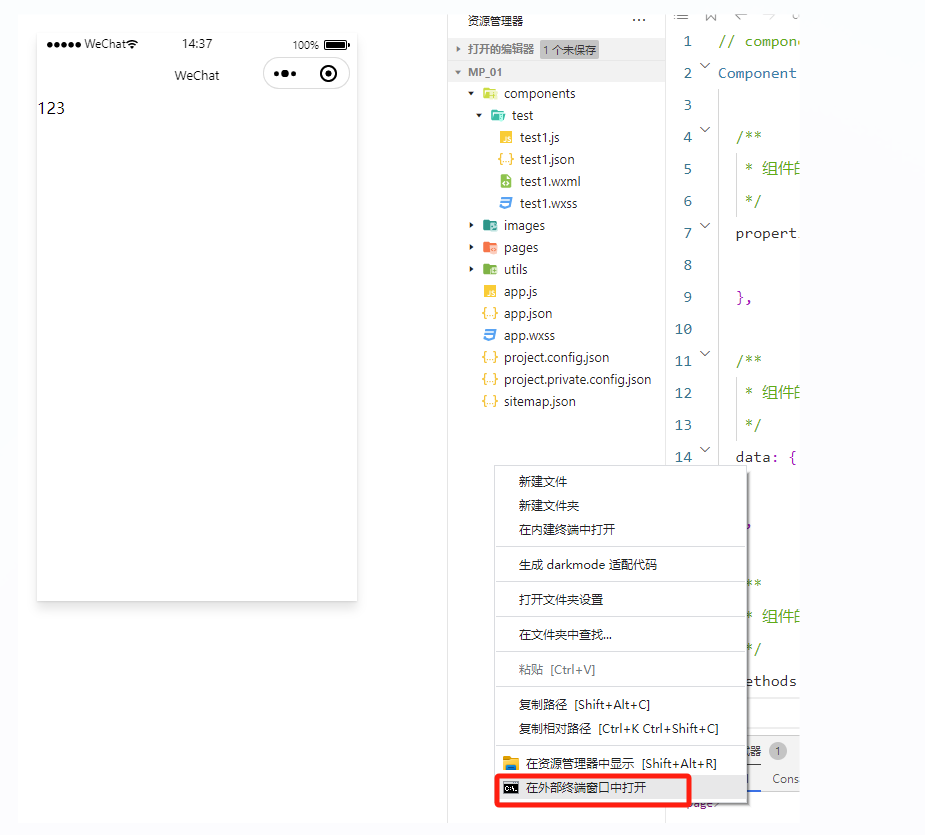925x835 pixels.
Task: Click the 14:37 time in simulator status bar
Action: pyautogui.click(x=197, y=44)
